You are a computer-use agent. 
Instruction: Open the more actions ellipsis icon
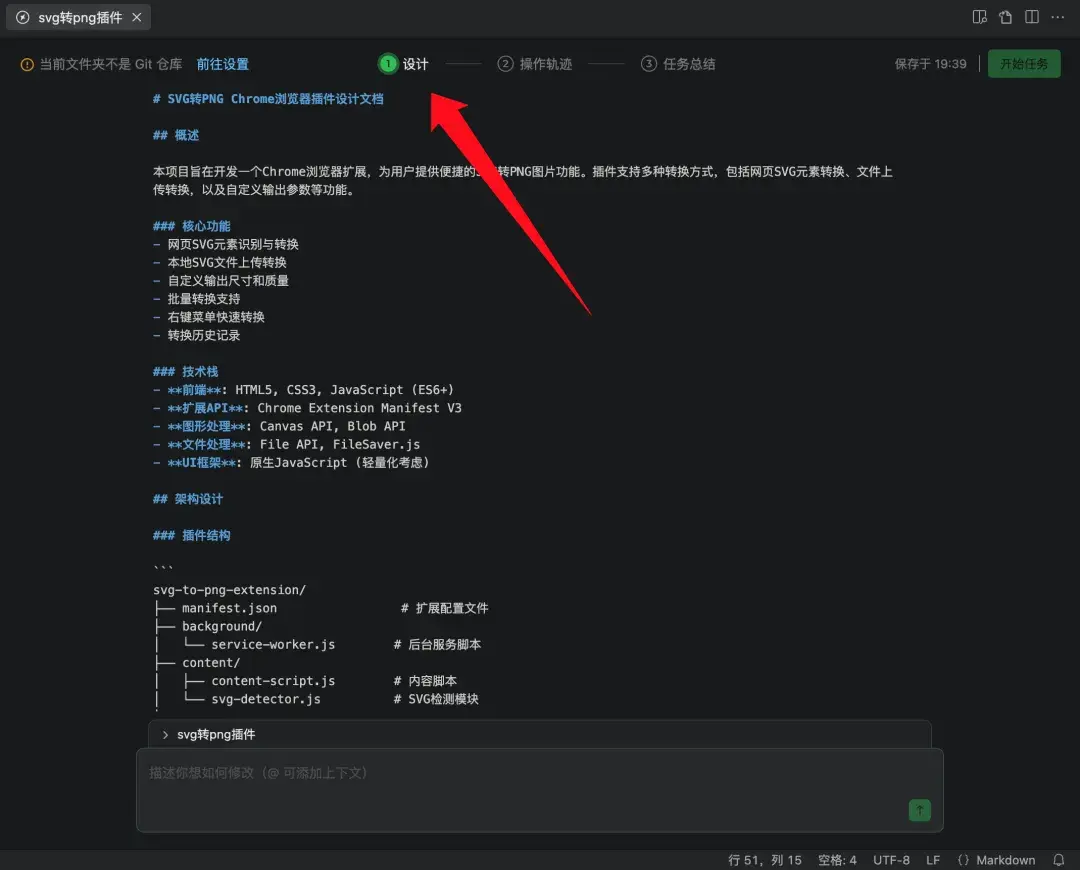click(x=1058, y=17)
